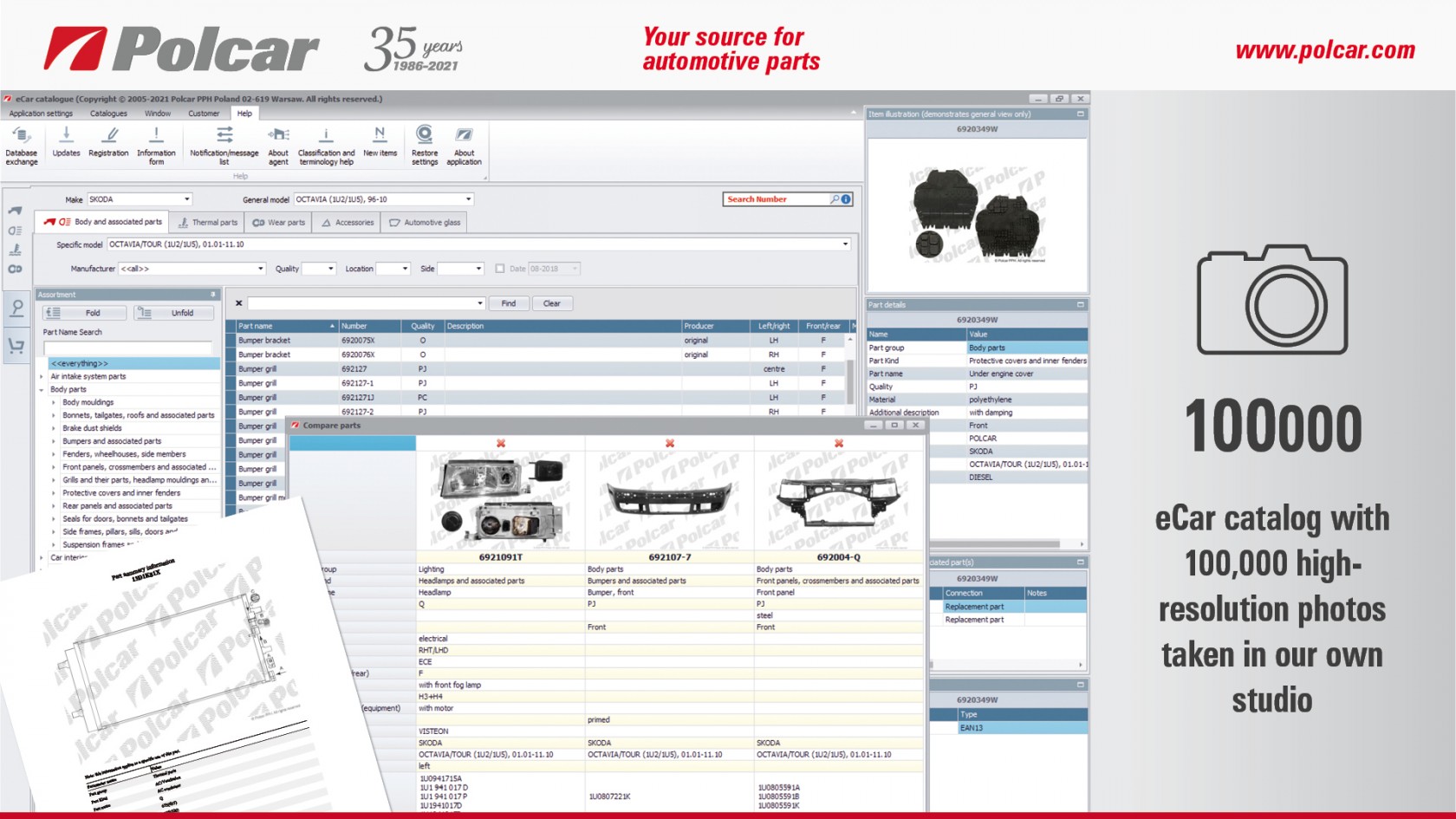The image size is (1456, 819).
Task: Open About application
Action: pyautogui.click(x=464, y=145)
